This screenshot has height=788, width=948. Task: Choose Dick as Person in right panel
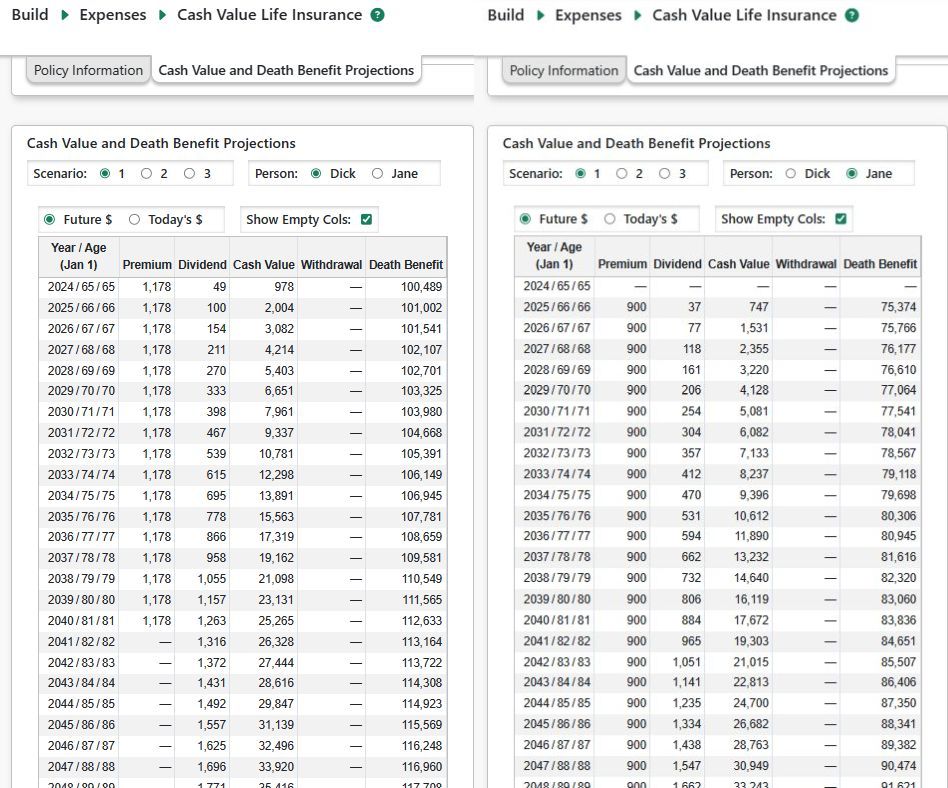790,174
